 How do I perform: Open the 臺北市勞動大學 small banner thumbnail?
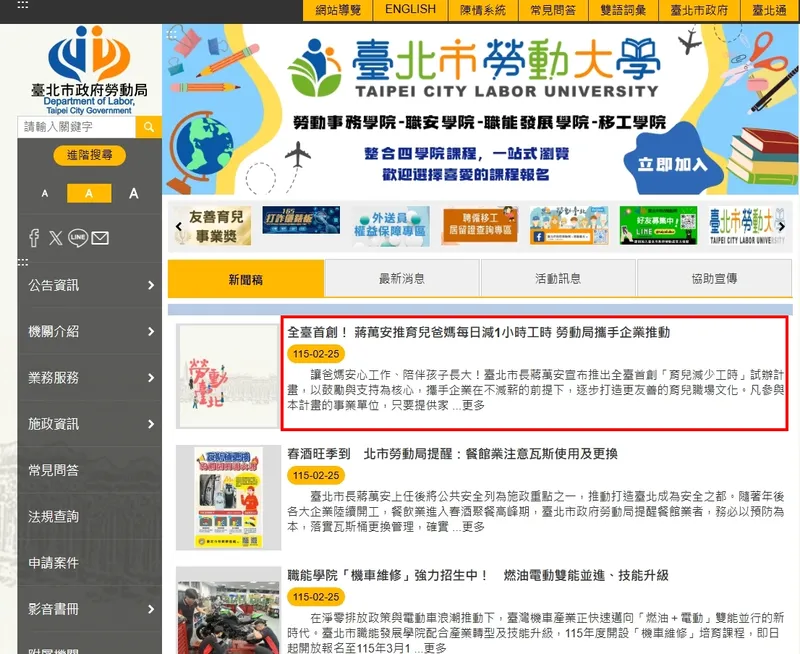pyautogui.click(x=747, y=226)
